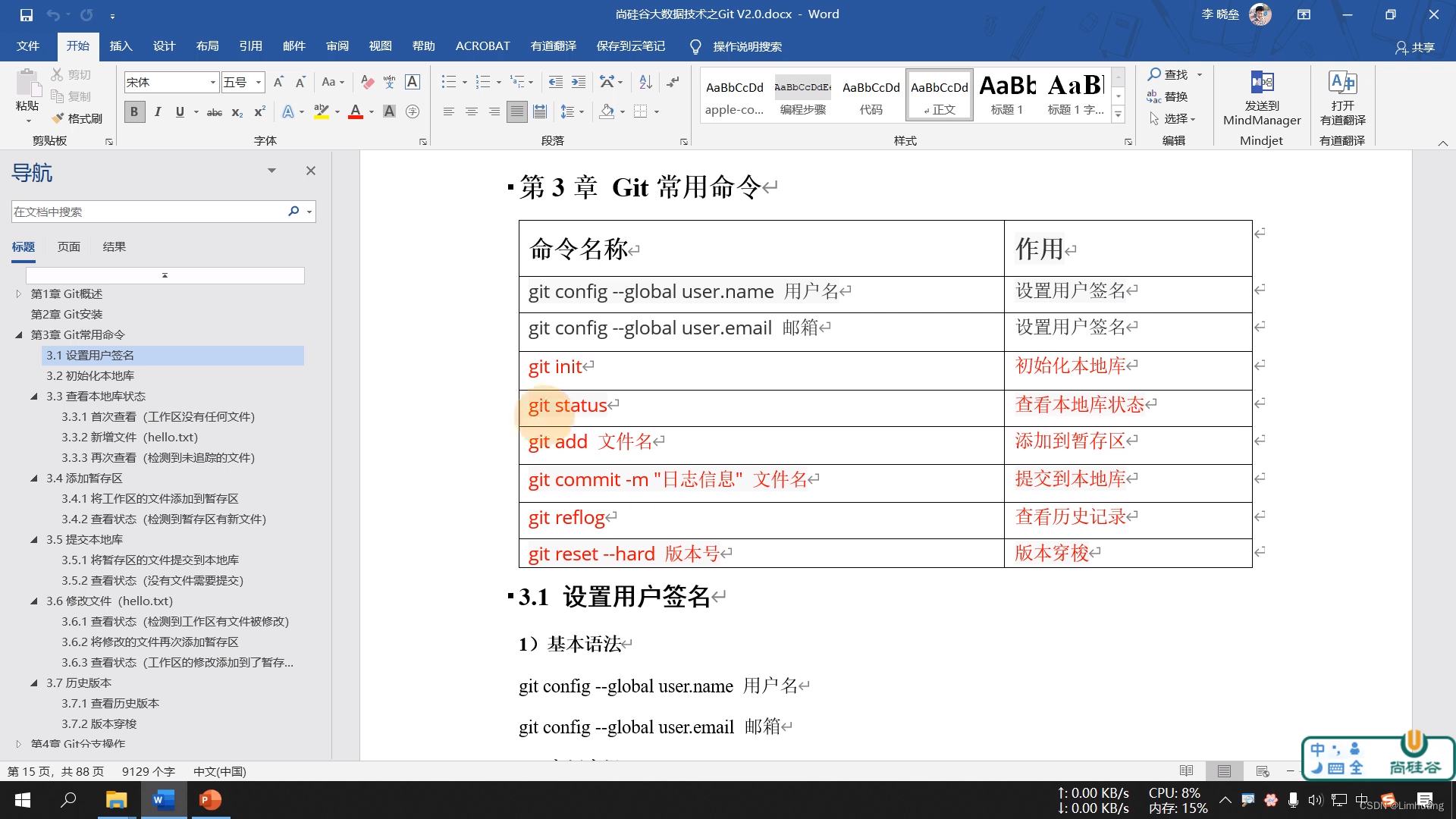
Task: Open the 插入 ribbon tab
Action: point(121,46)
